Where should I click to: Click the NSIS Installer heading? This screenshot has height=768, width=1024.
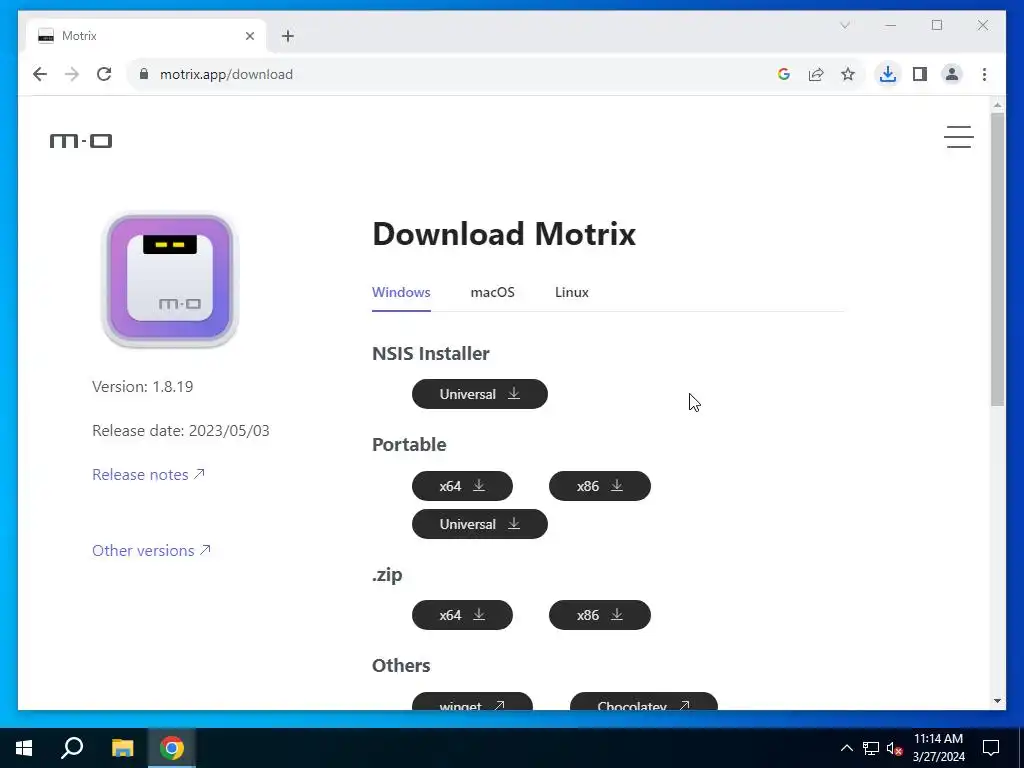(x=430, y=353)
